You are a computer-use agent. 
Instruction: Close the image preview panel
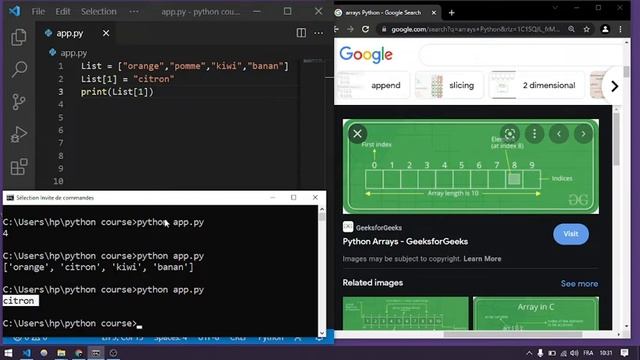click(358, 133)
